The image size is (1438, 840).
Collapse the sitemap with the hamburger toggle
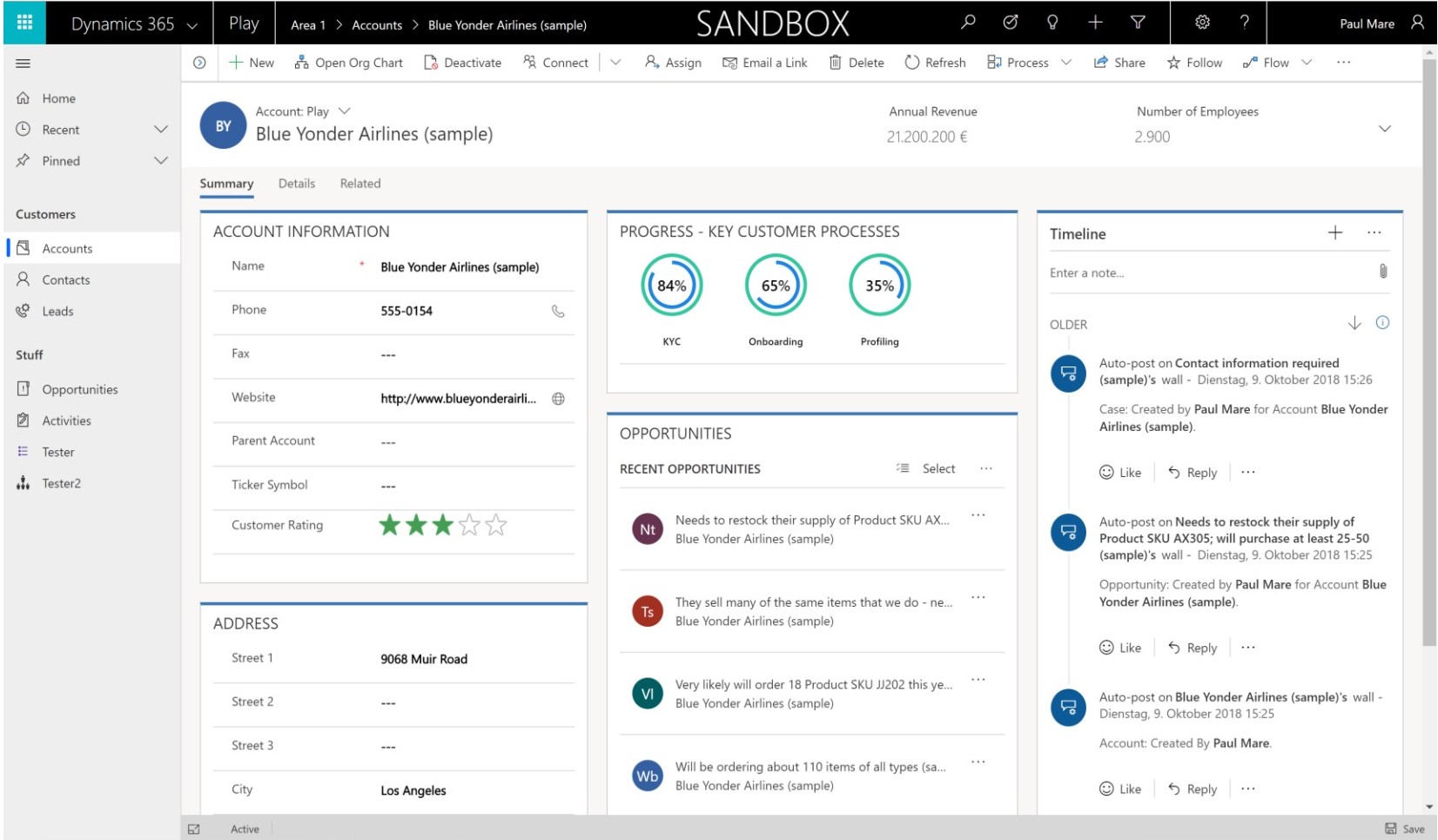24,62
